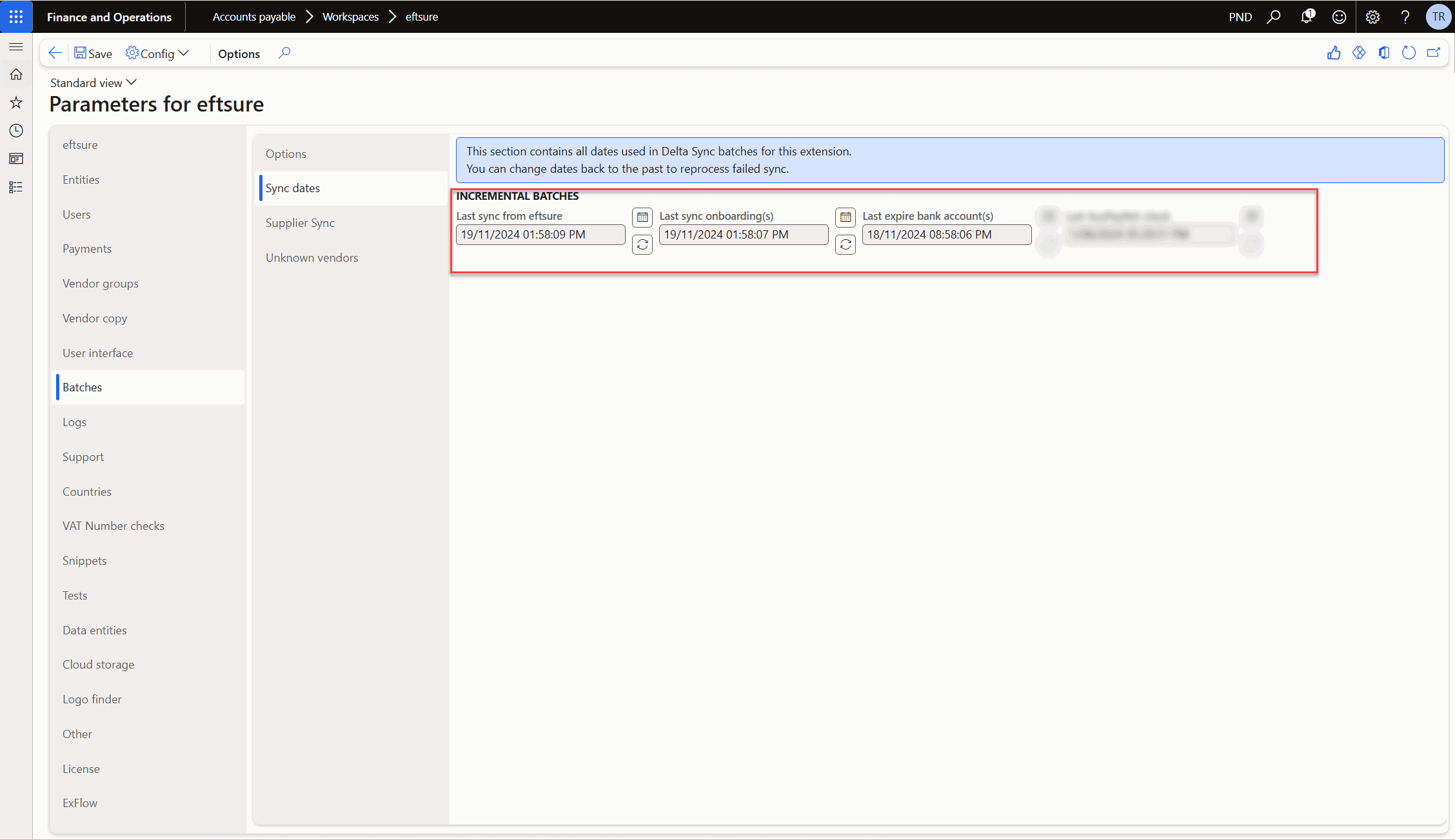Screen dimensions: 1455x840
Task: Open the ExFlow tab
Action: point(148,803)
